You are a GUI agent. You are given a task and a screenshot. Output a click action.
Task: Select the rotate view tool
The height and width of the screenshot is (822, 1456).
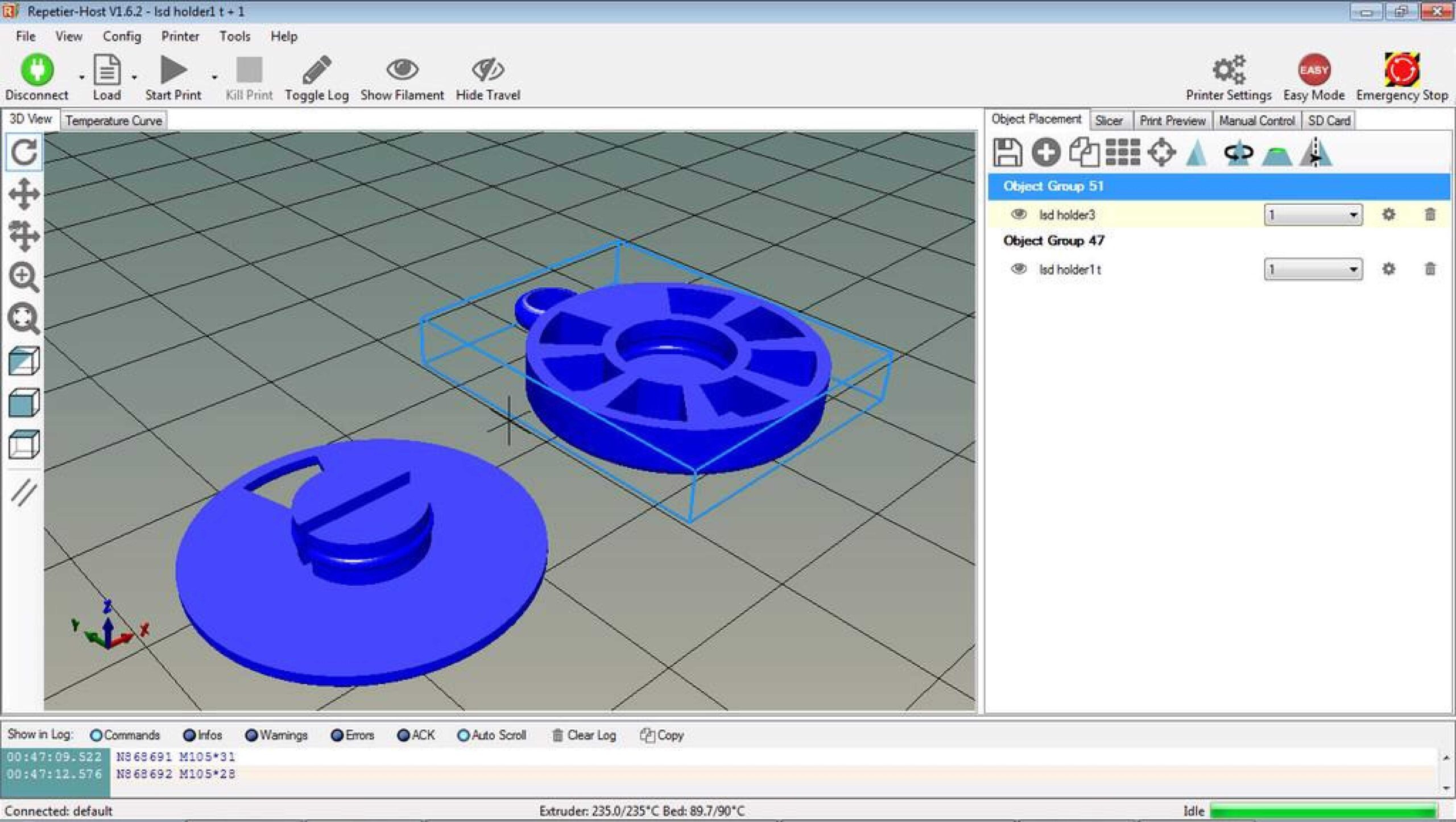pos(24,152)
